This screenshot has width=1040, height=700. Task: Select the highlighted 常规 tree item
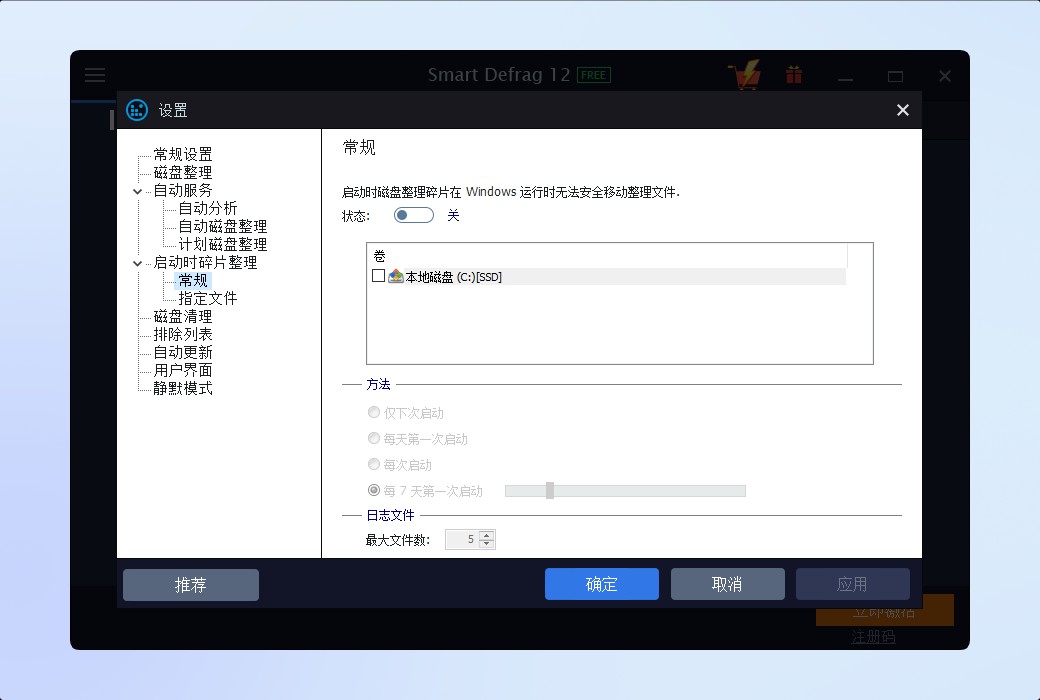tap(193, 280)
